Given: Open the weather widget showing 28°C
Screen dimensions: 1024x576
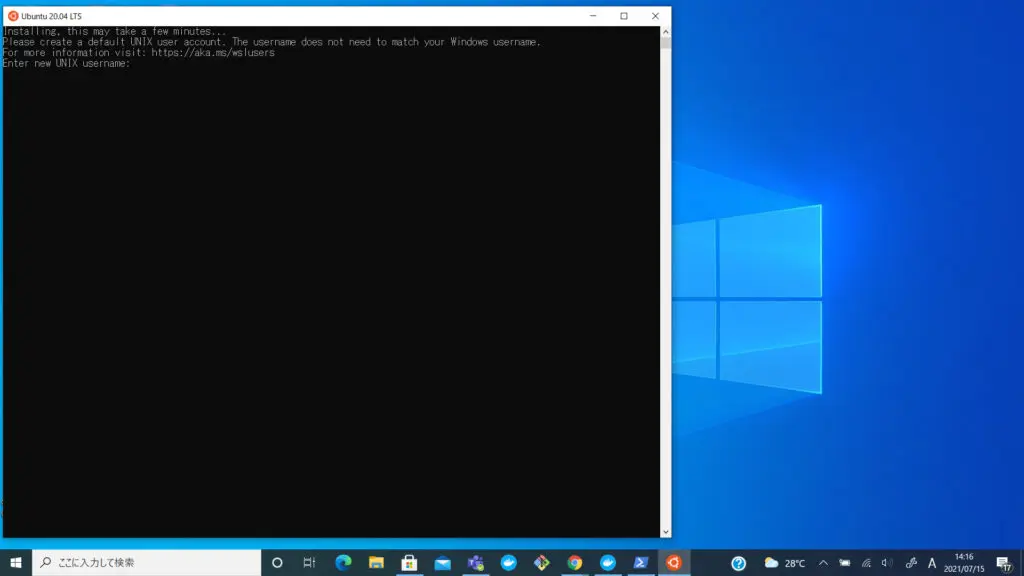Looking at the screenshot, I should 784,563.
